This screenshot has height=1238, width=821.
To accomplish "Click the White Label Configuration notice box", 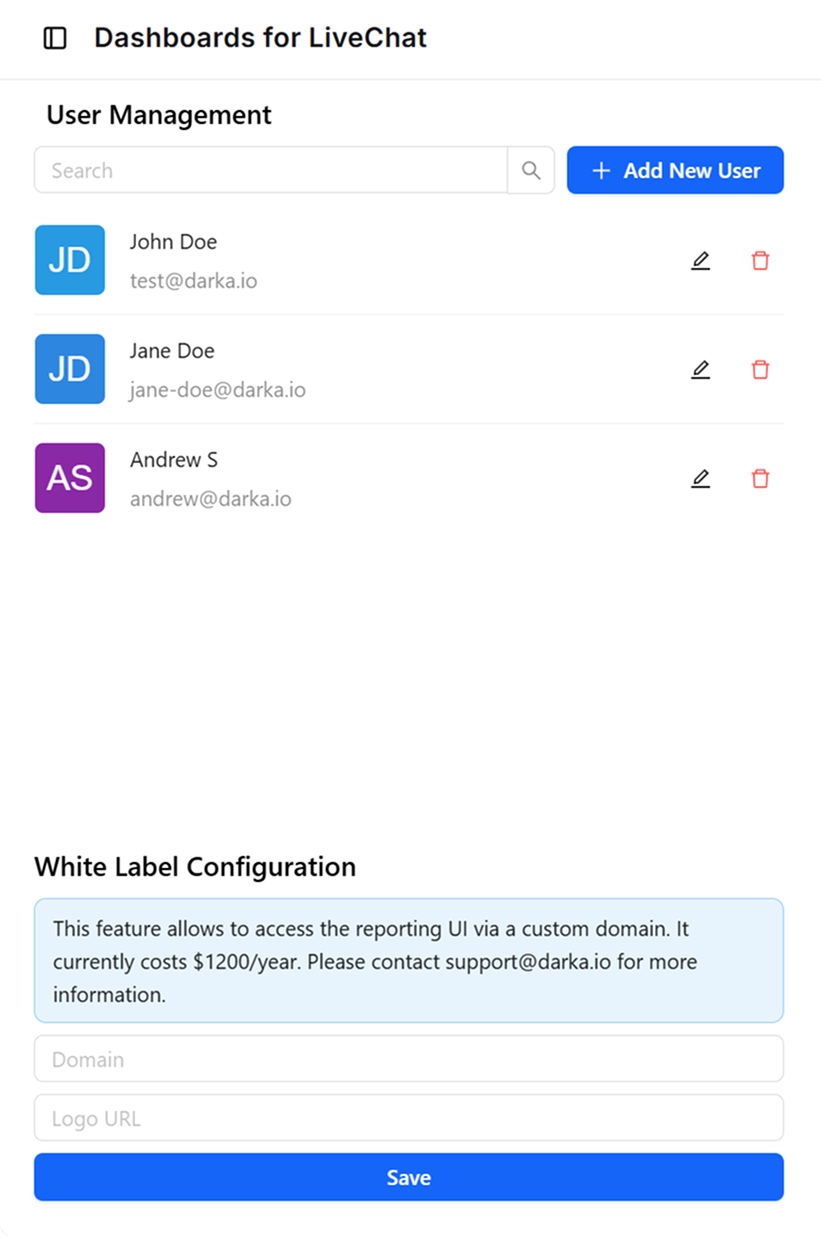I will 408,961.
